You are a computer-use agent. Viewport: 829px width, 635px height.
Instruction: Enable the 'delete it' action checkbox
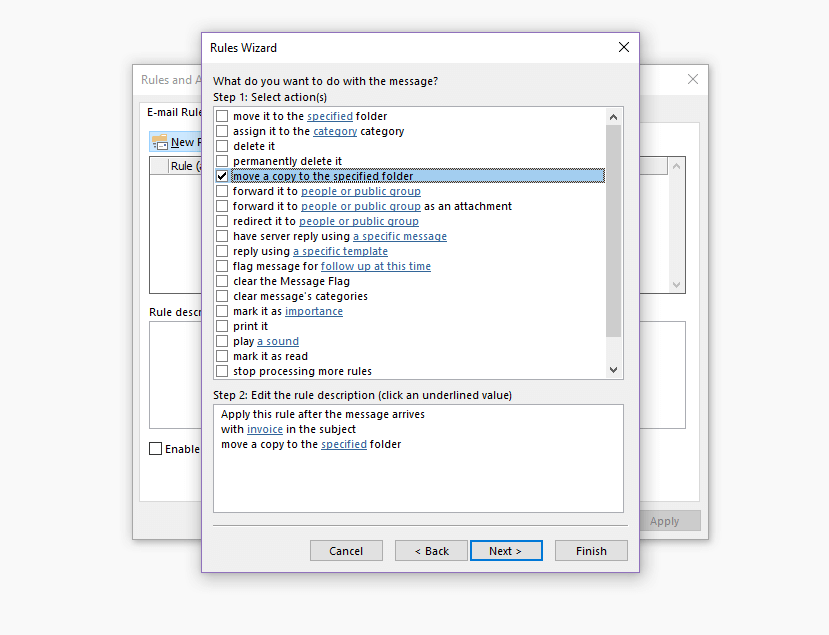(x=222, y=146)
